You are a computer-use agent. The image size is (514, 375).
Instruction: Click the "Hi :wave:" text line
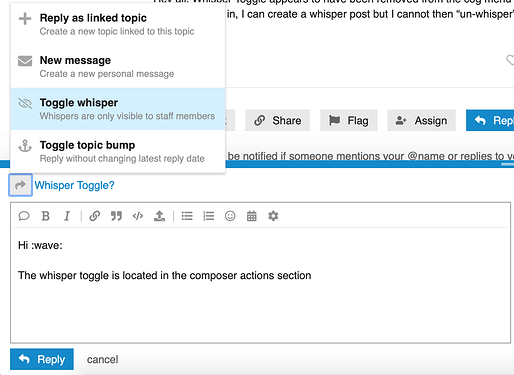click(40, 245)
